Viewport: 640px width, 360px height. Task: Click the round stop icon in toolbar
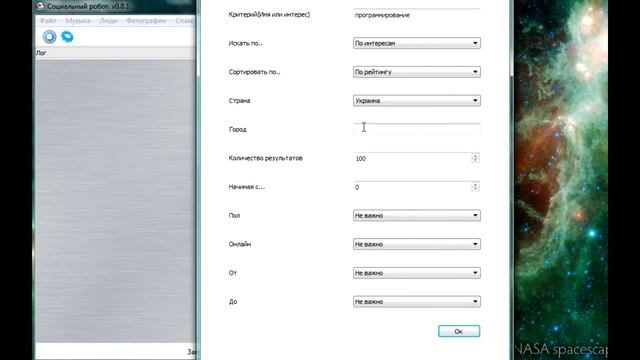(x=49, y=37)
